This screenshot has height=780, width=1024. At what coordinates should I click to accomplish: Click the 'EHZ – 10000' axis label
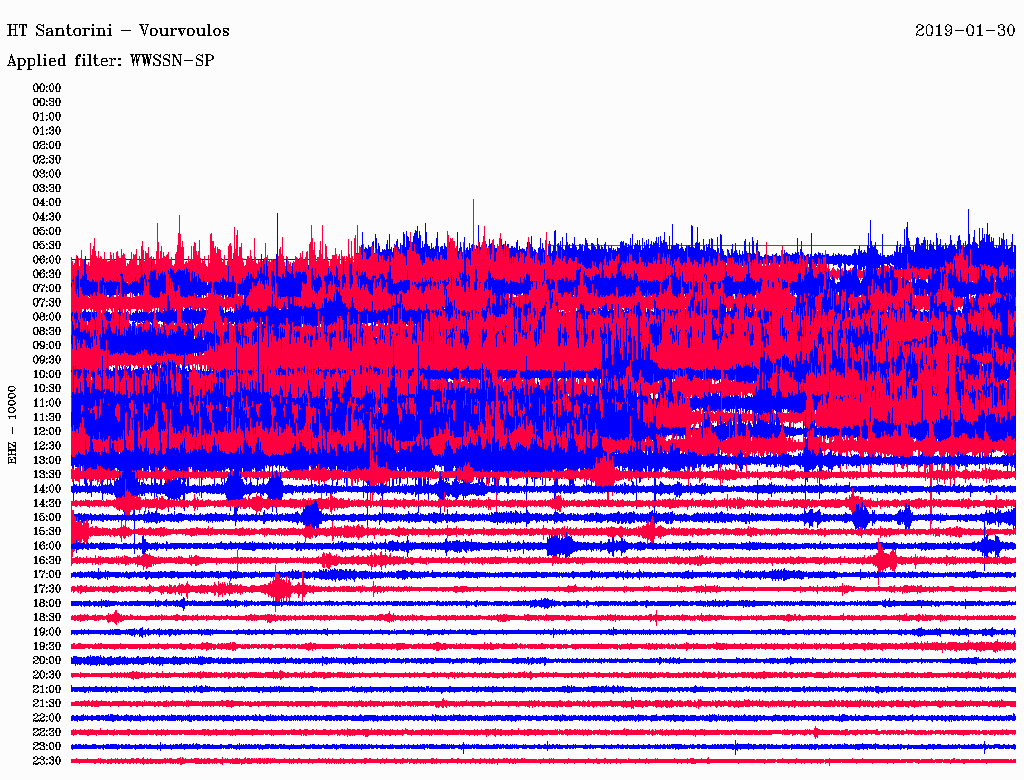12,425
